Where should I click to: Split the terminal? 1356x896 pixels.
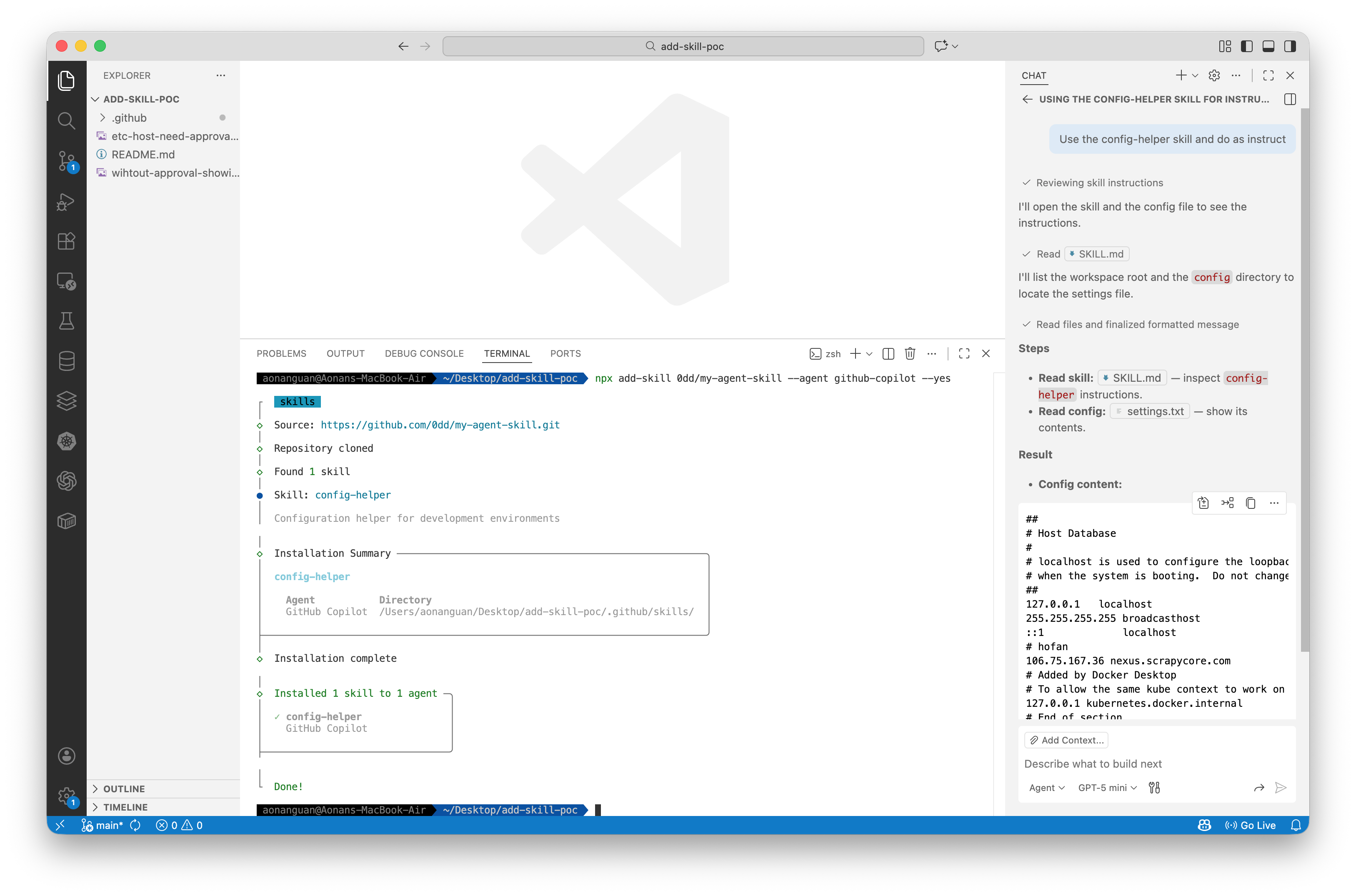click(888, 354)
